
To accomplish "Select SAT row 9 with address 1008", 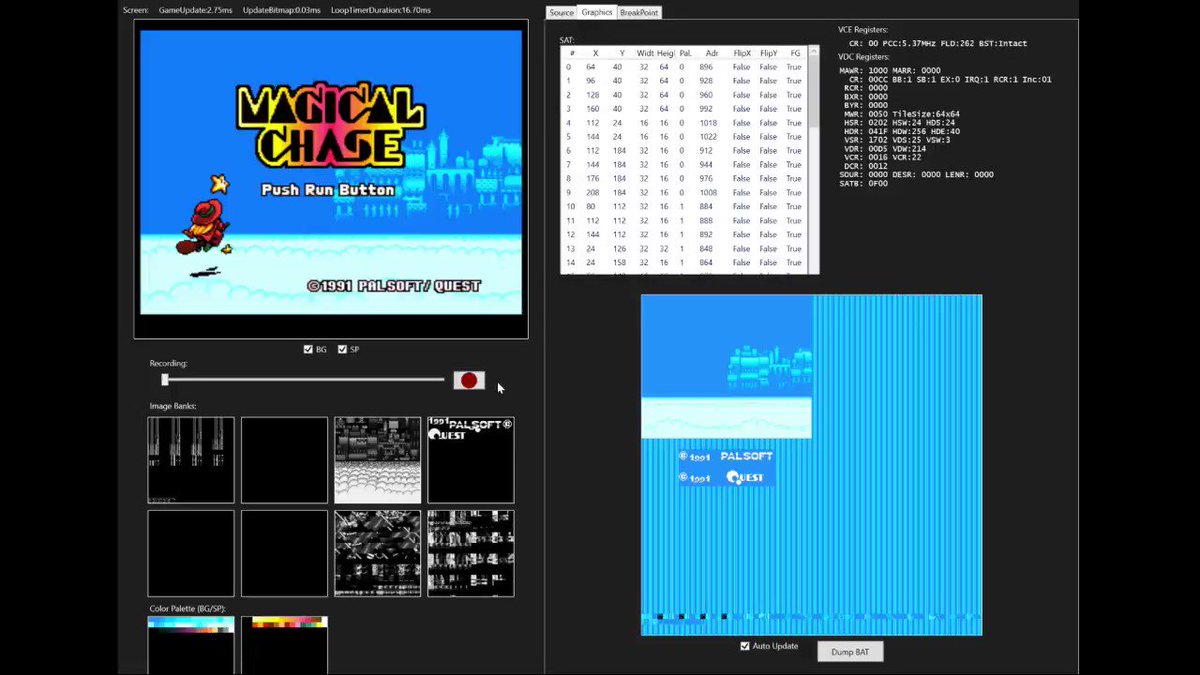I will [685, 193].
